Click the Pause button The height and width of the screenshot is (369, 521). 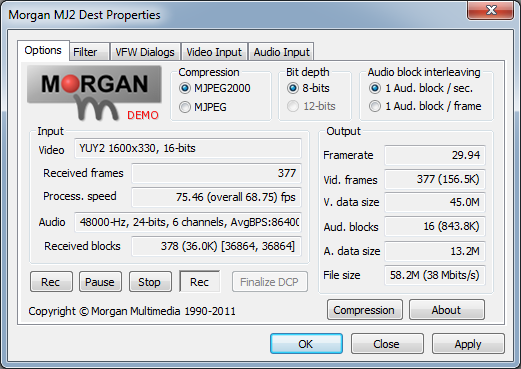click(x=100, y=282)
